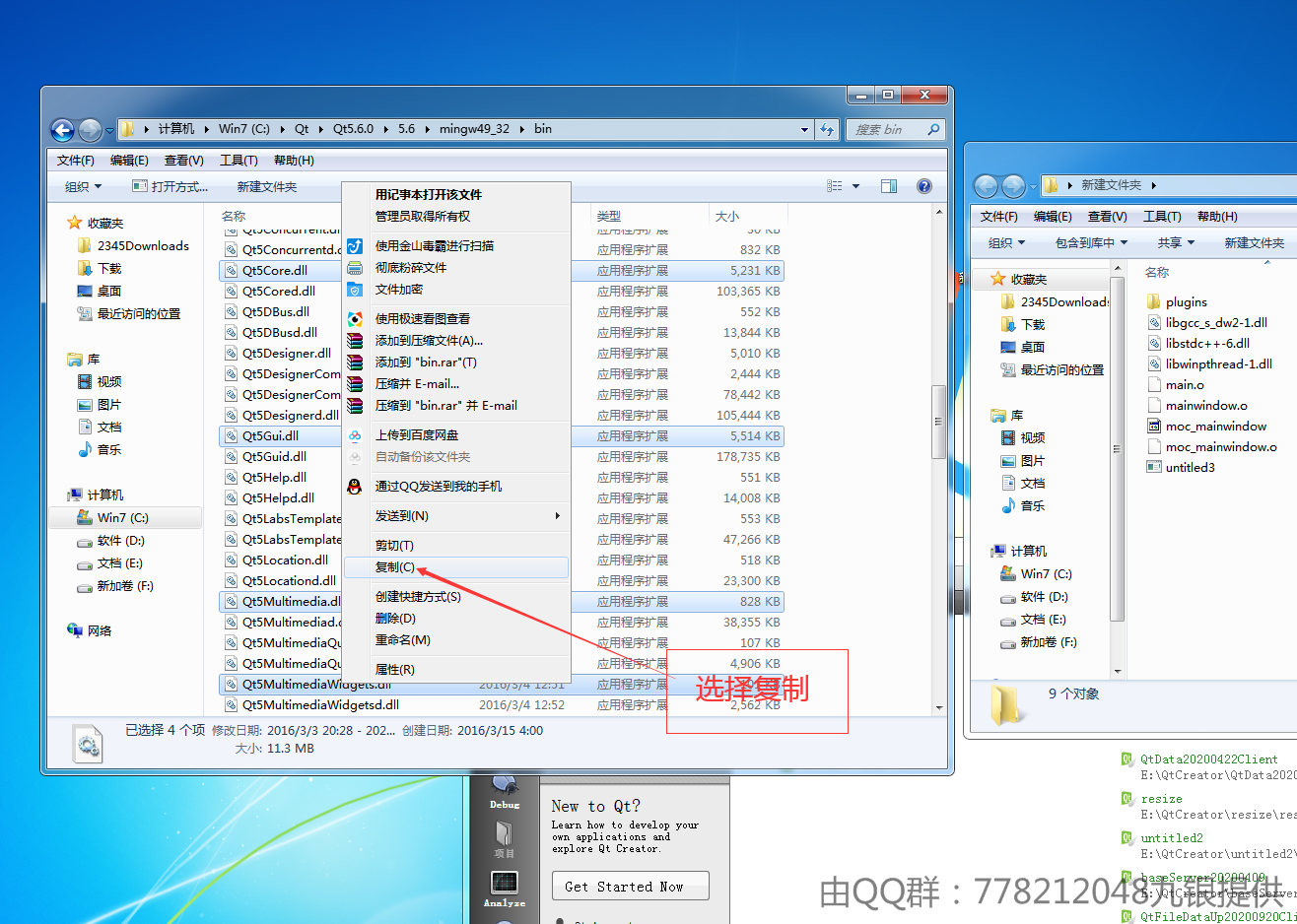The image size is (1297, 924).
Task: Click the change view icon
Action: [835, 186]
